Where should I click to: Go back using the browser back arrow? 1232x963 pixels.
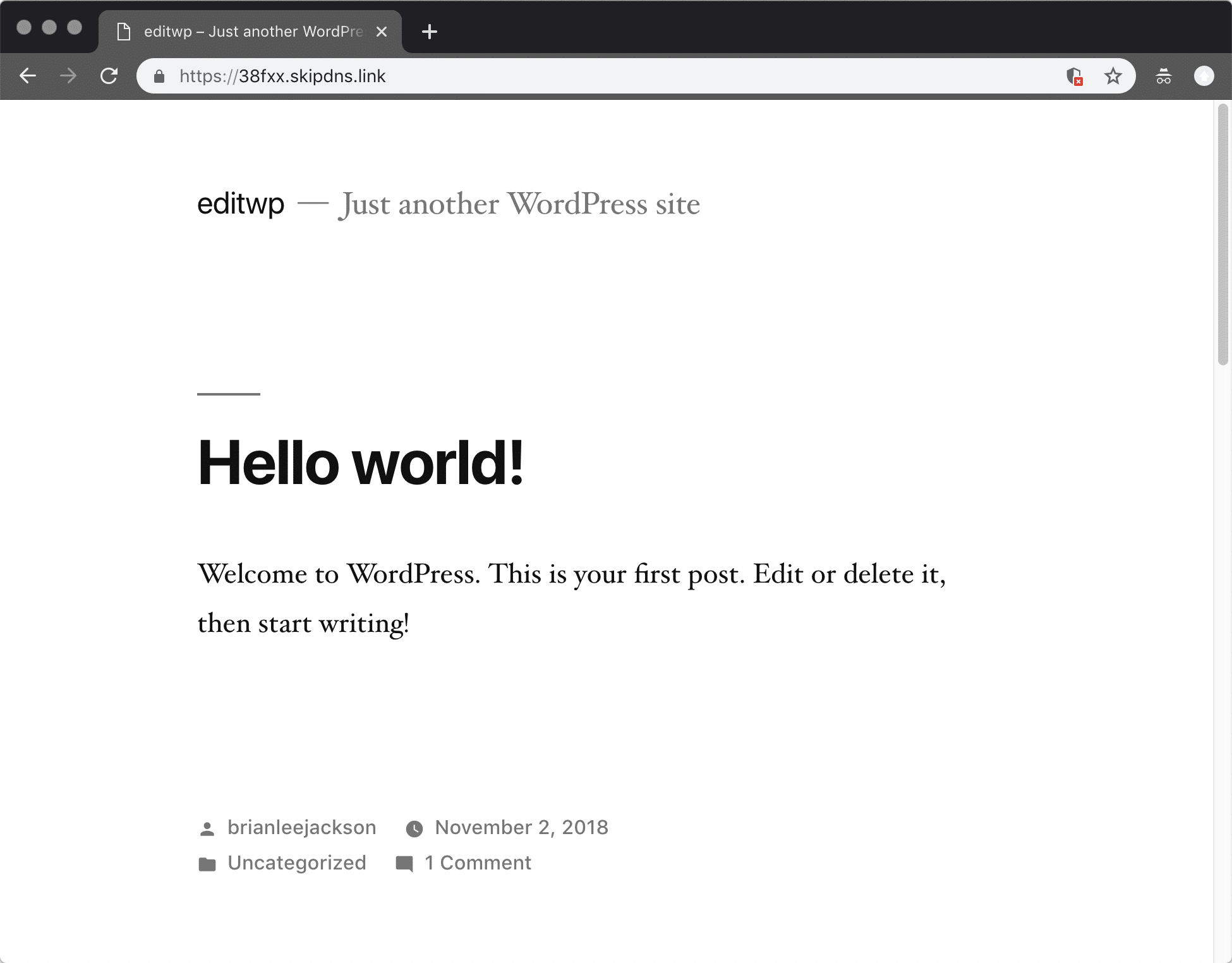(x=28, y=76)
